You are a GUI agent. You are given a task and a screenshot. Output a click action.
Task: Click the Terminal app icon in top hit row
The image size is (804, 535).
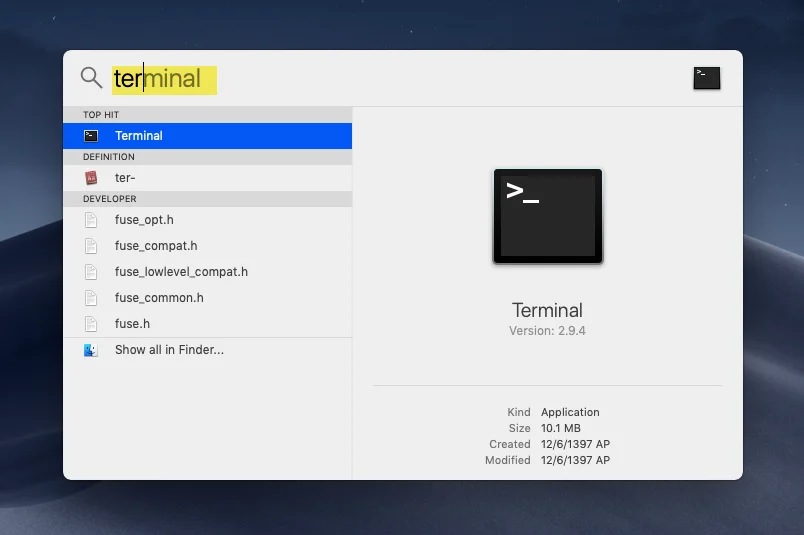[91, 135]
